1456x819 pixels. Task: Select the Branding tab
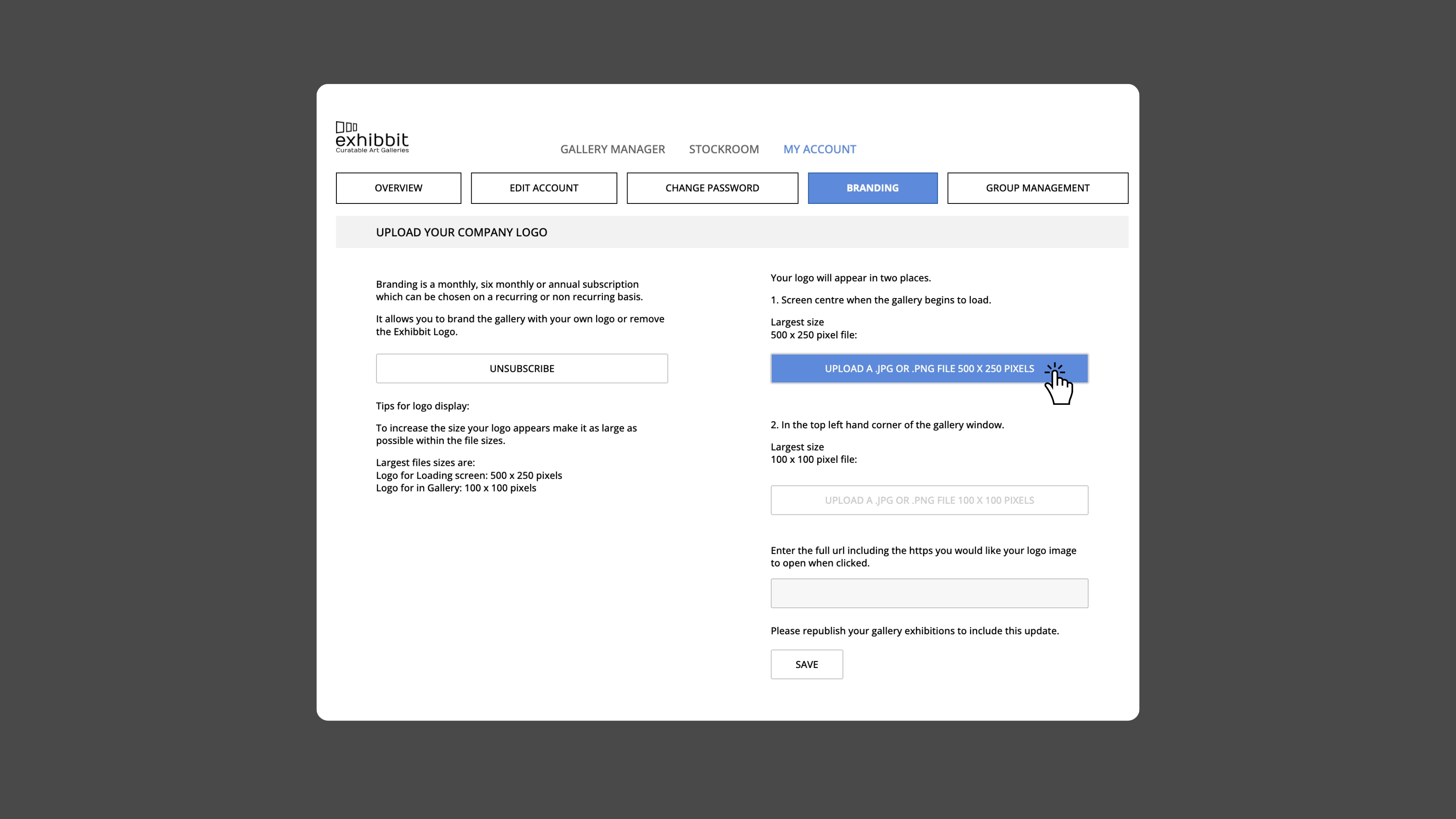click(873, 188)
